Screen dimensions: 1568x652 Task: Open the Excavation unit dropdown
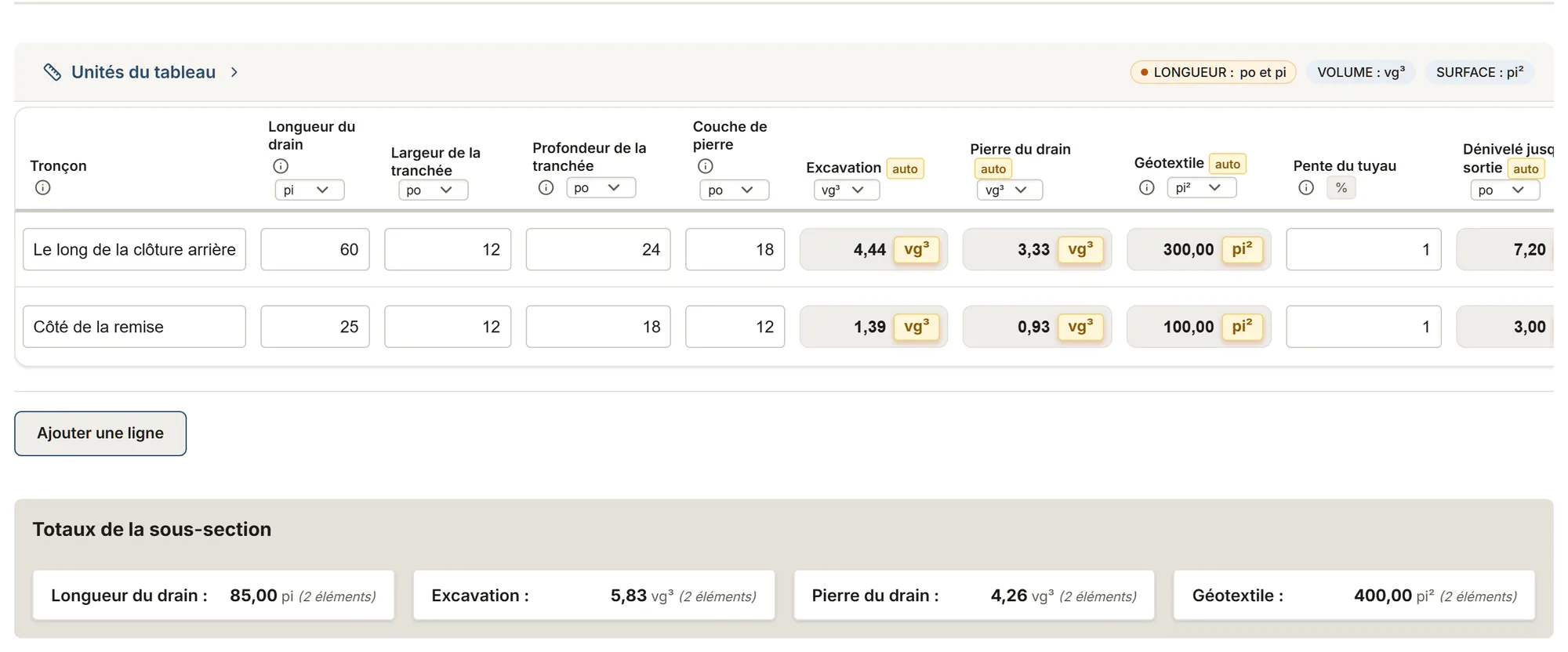coord(847,190)
